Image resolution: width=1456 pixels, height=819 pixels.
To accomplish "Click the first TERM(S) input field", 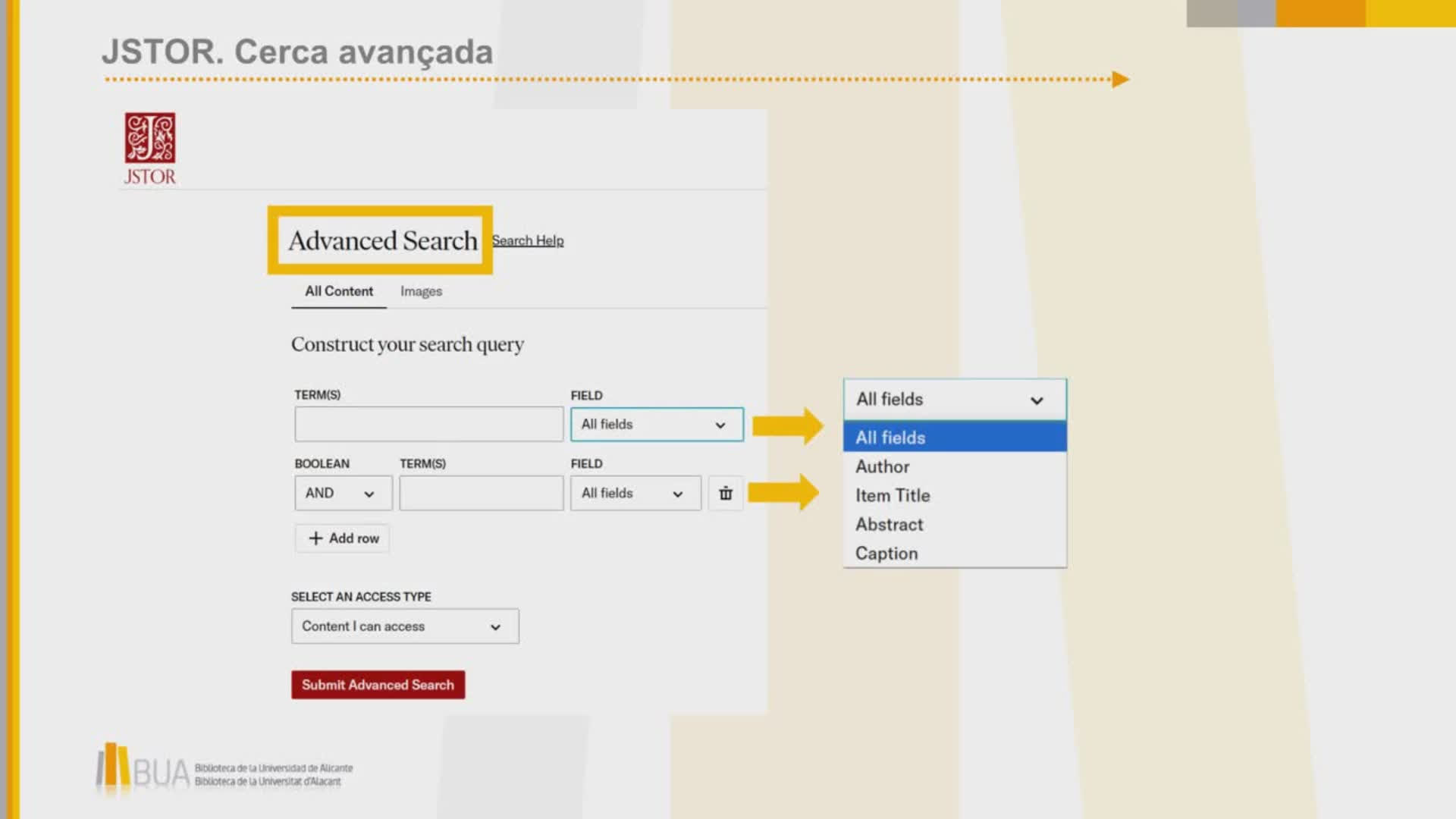I will tap(428, 425).
